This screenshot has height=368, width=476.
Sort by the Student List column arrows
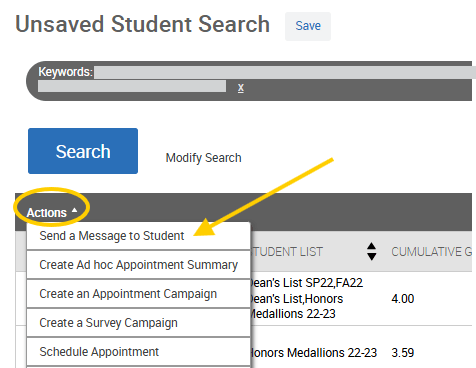[371, 251]
